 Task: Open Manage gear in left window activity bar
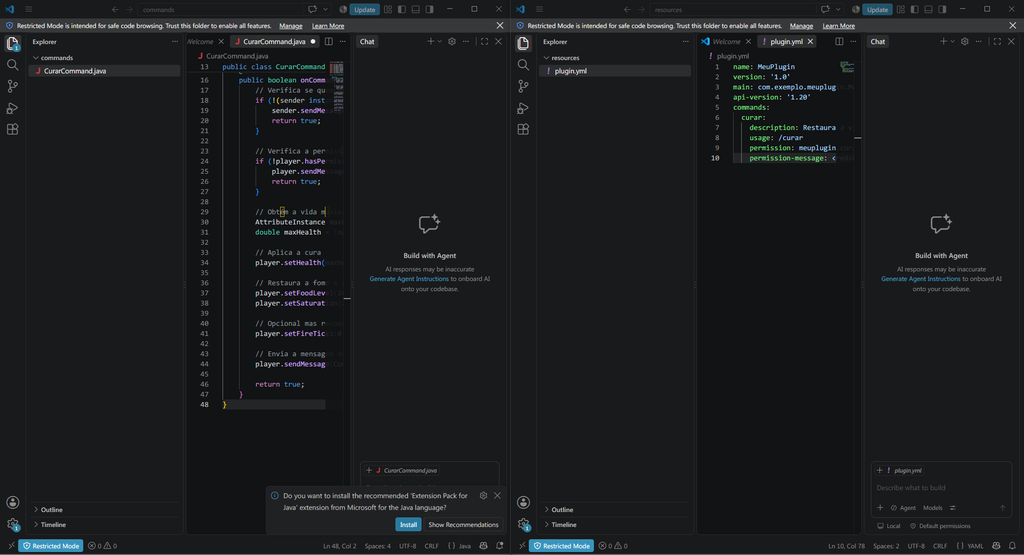point(12,524)
